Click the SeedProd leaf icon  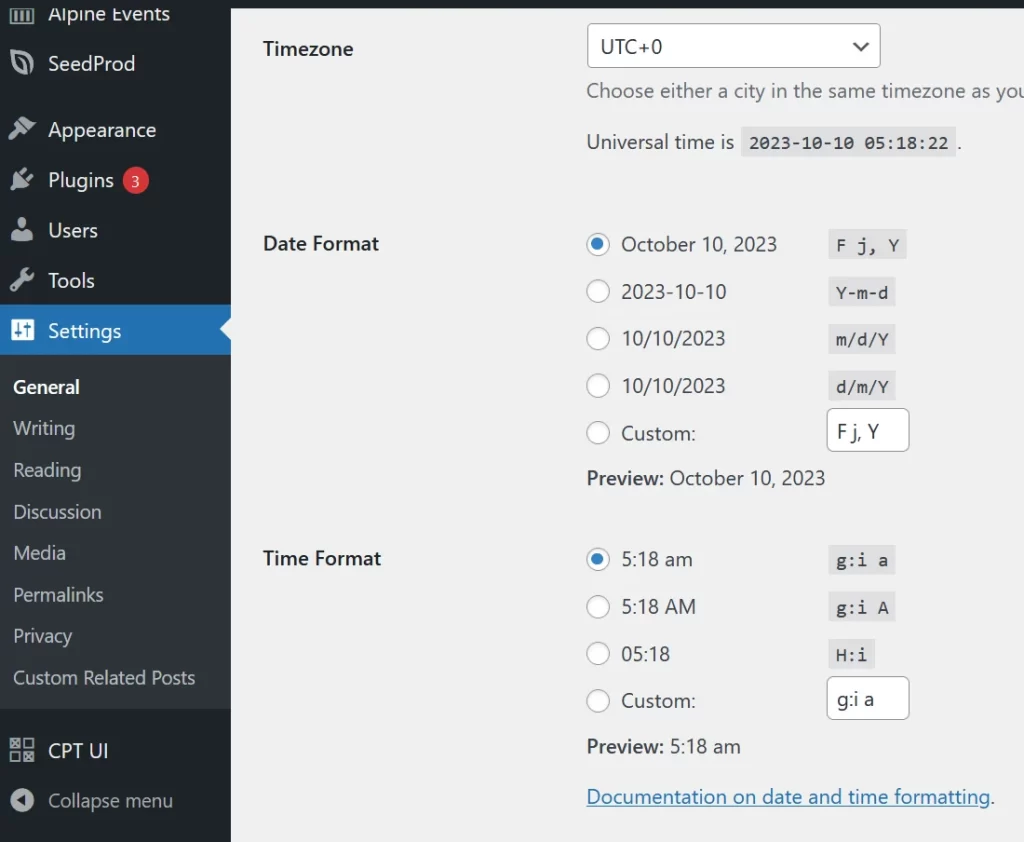22,63
